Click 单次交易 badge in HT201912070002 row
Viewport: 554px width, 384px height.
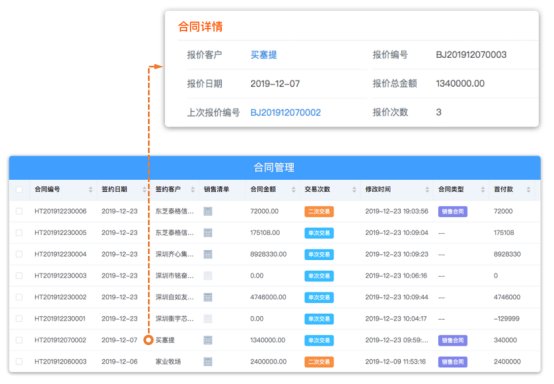point(319,341)
